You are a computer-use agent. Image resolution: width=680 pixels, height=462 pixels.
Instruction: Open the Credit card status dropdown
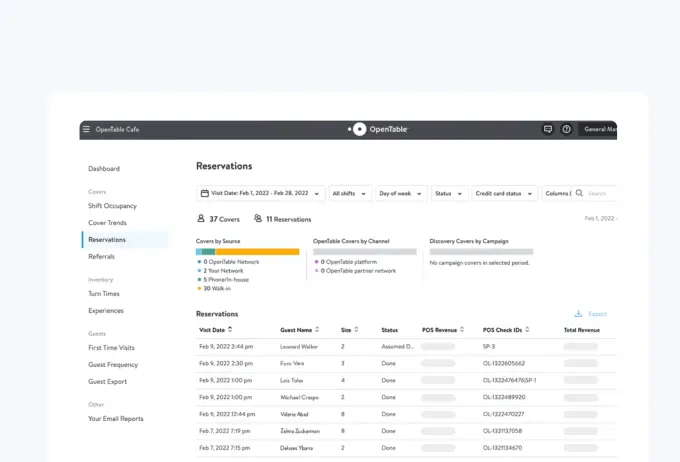click(504, 193)
